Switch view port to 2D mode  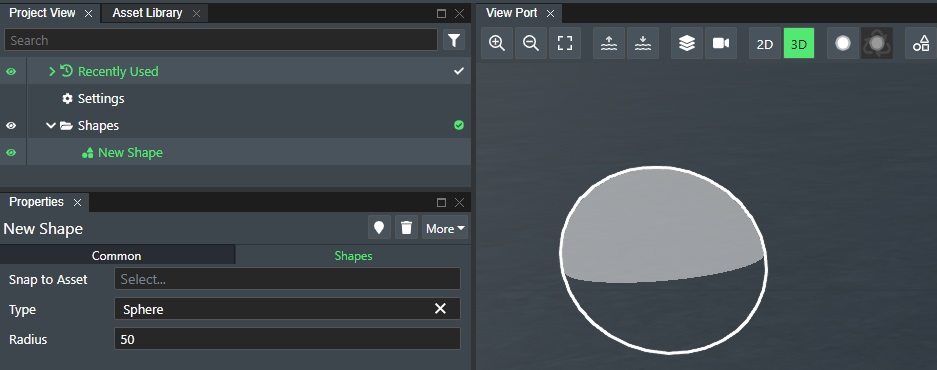coord(765,44)
